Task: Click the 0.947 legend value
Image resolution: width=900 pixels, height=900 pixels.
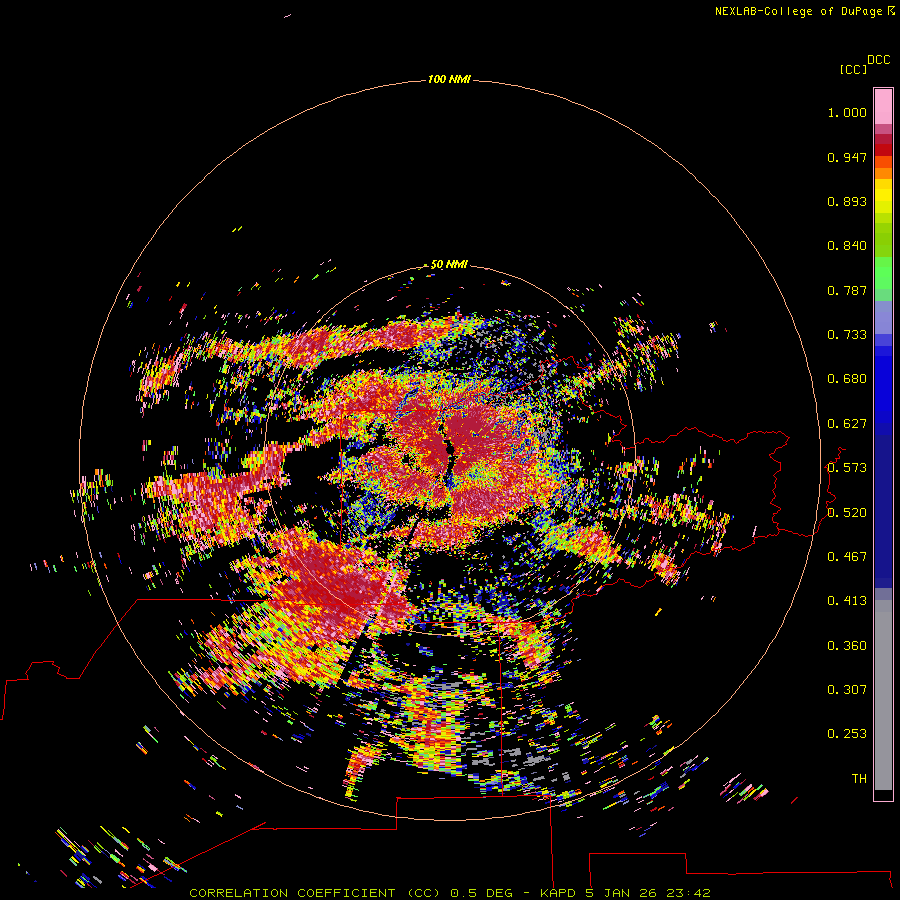Action: click(847, 157)
